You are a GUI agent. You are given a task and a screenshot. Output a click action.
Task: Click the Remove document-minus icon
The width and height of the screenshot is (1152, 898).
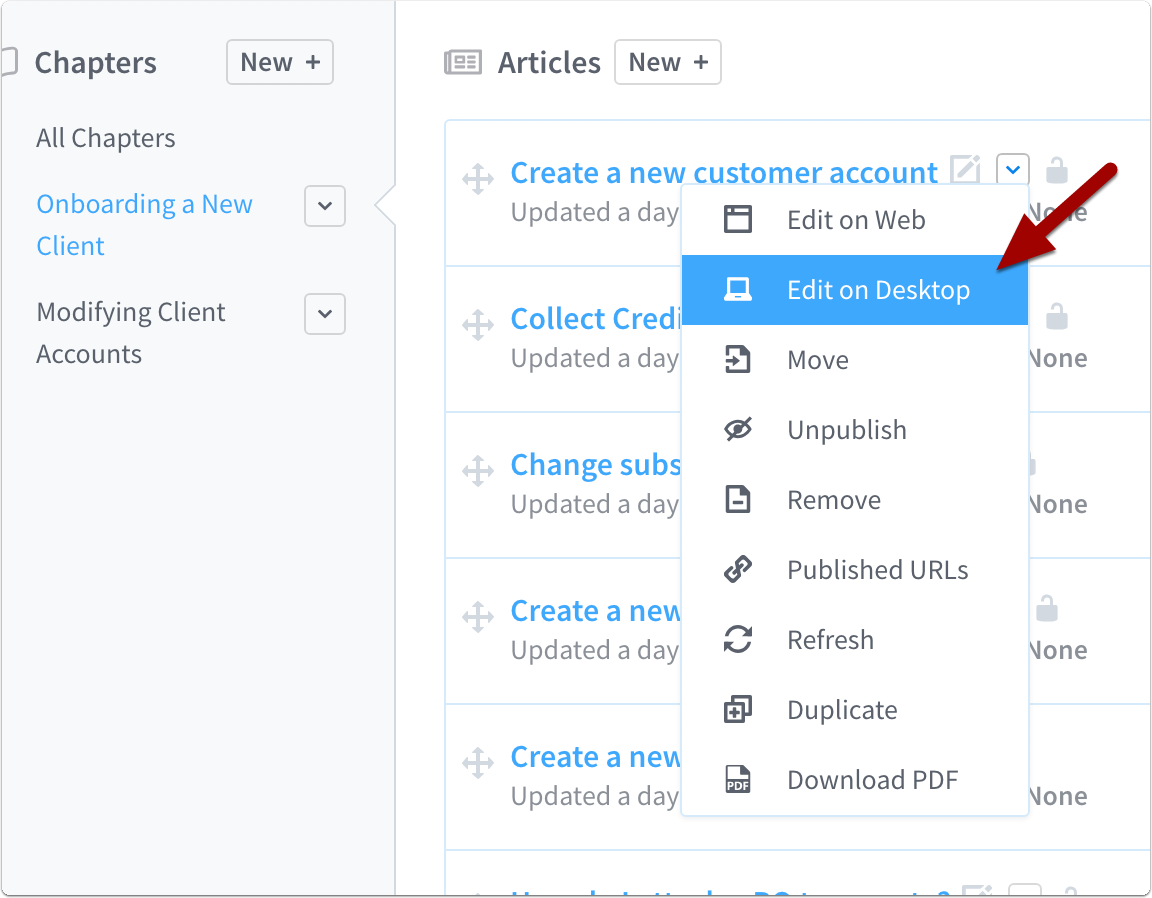738,499
